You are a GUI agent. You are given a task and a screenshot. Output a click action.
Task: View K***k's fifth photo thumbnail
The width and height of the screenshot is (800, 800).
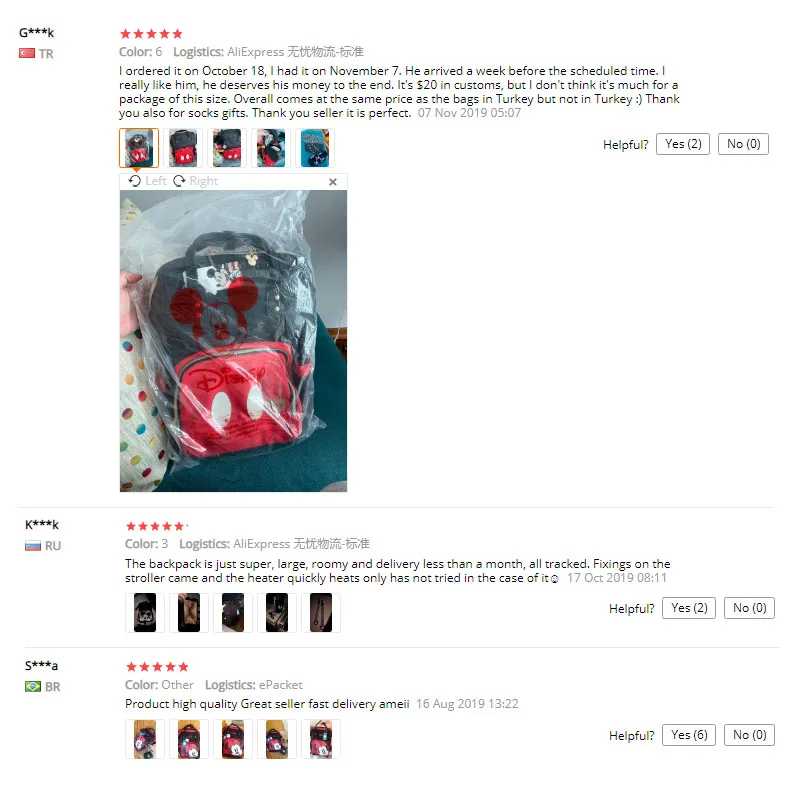point(321,613)
